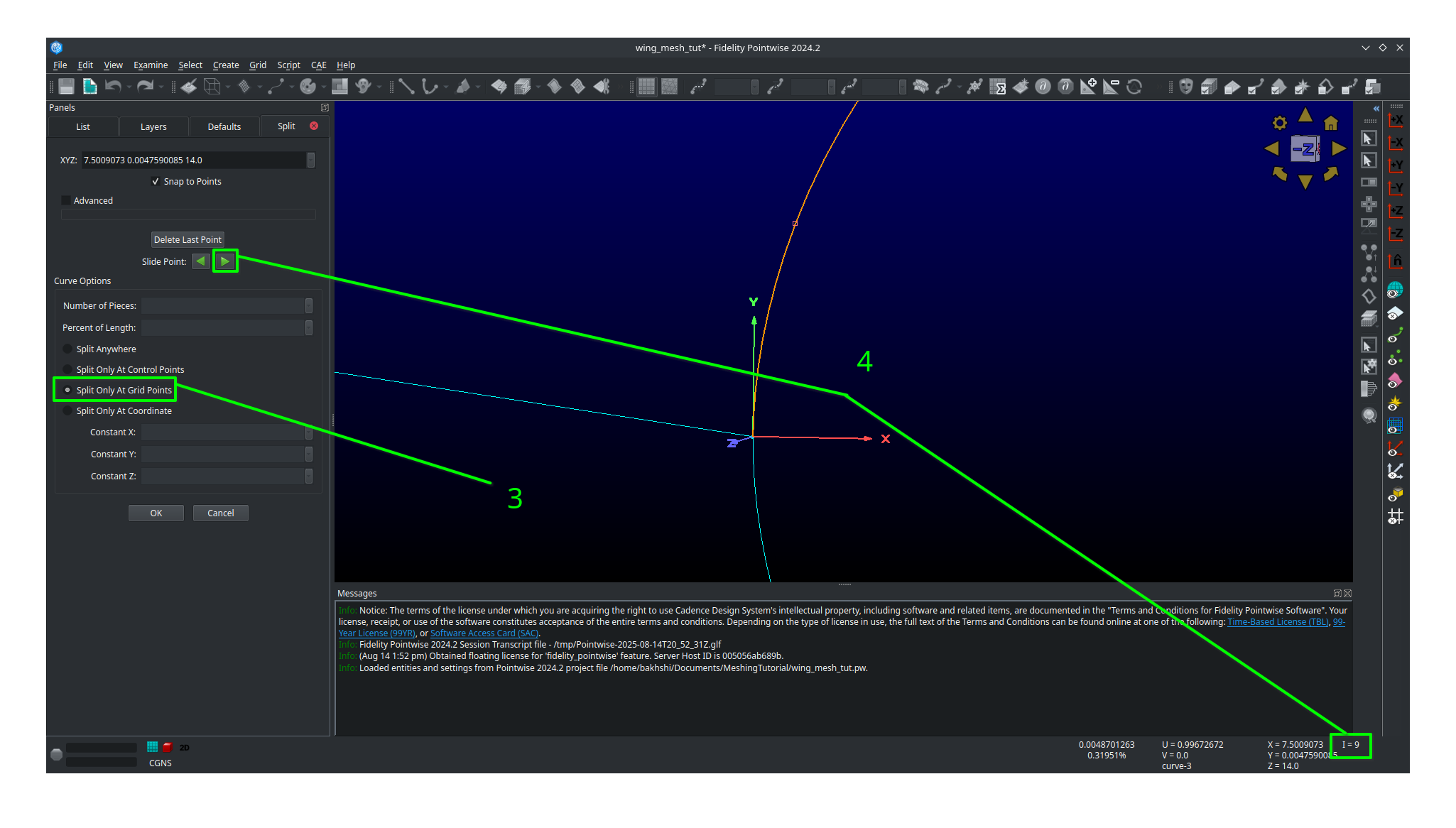Viewport: 1456px width, 828px height.
Task: Click the Delete Last Point button
Action: pos(187,239)
